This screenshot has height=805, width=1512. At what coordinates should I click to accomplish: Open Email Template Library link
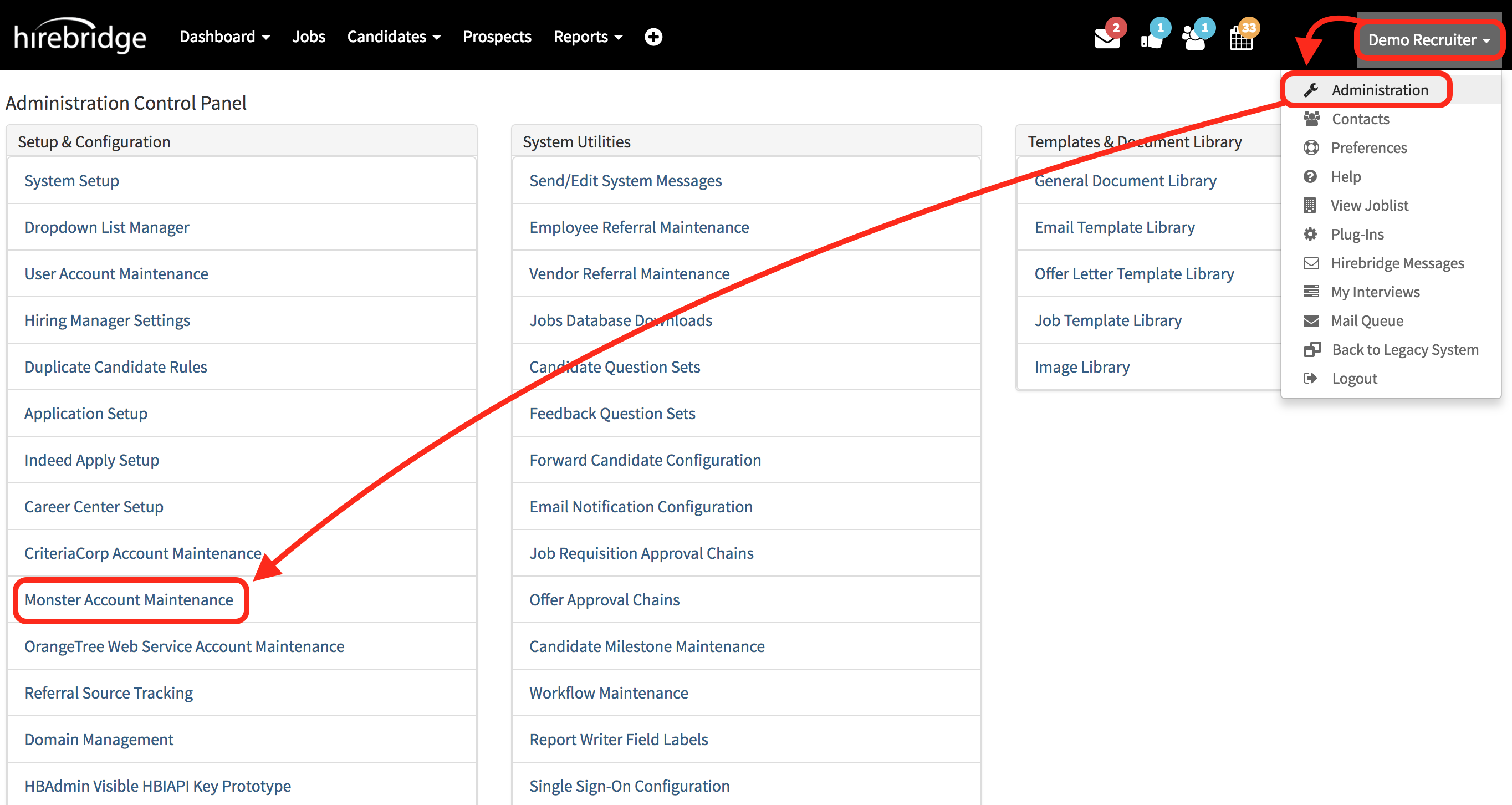tap(1114, 227)
